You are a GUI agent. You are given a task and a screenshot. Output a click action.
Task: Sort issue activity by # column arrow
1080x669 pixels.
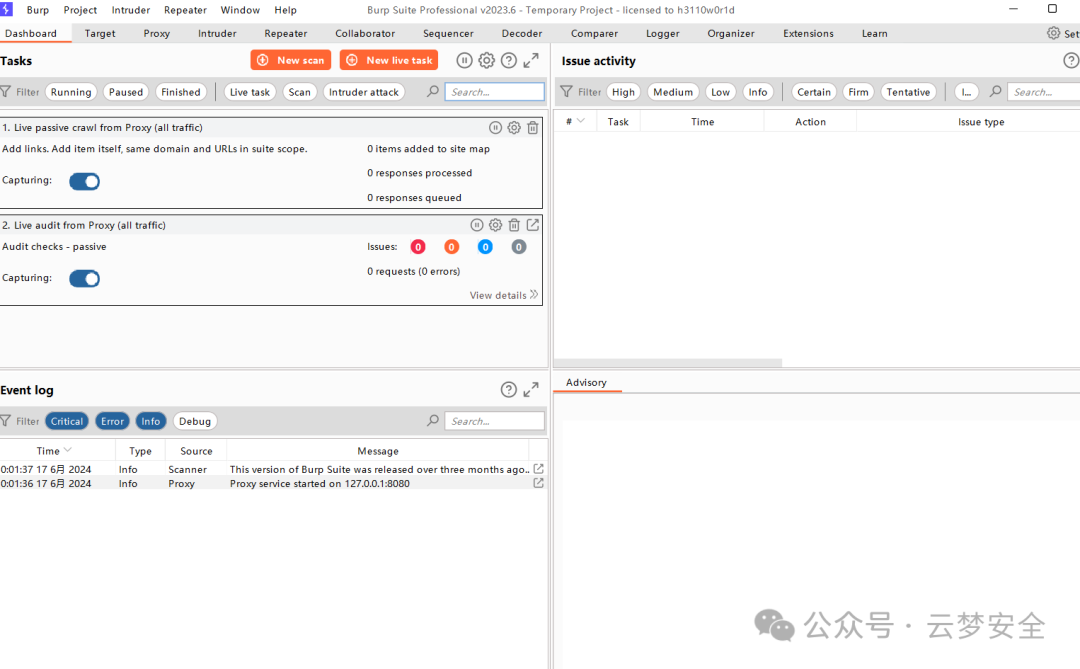click(581, 121)
